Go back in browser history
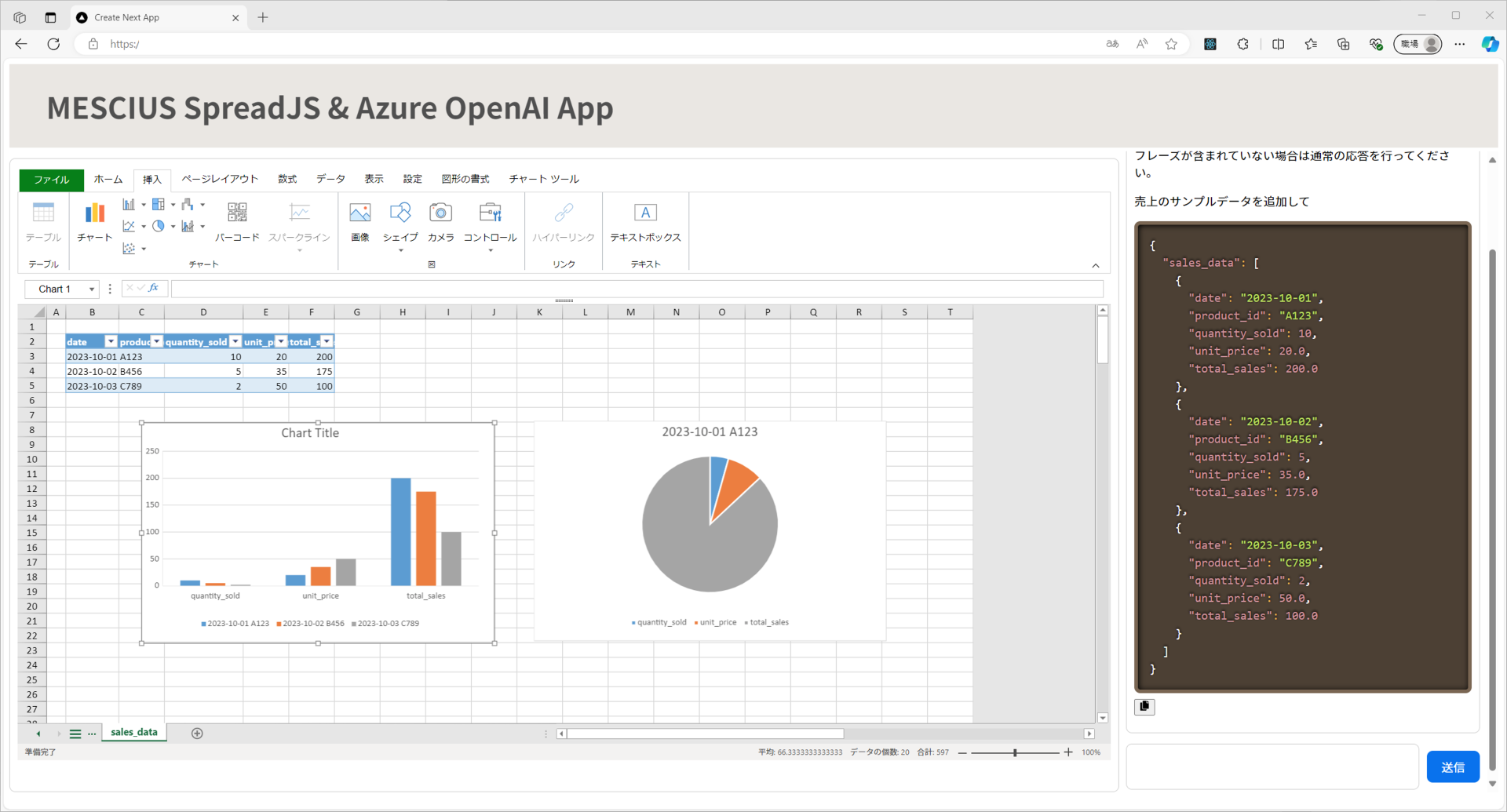This screenshot has width=1507, height=812. coord(21,44)
